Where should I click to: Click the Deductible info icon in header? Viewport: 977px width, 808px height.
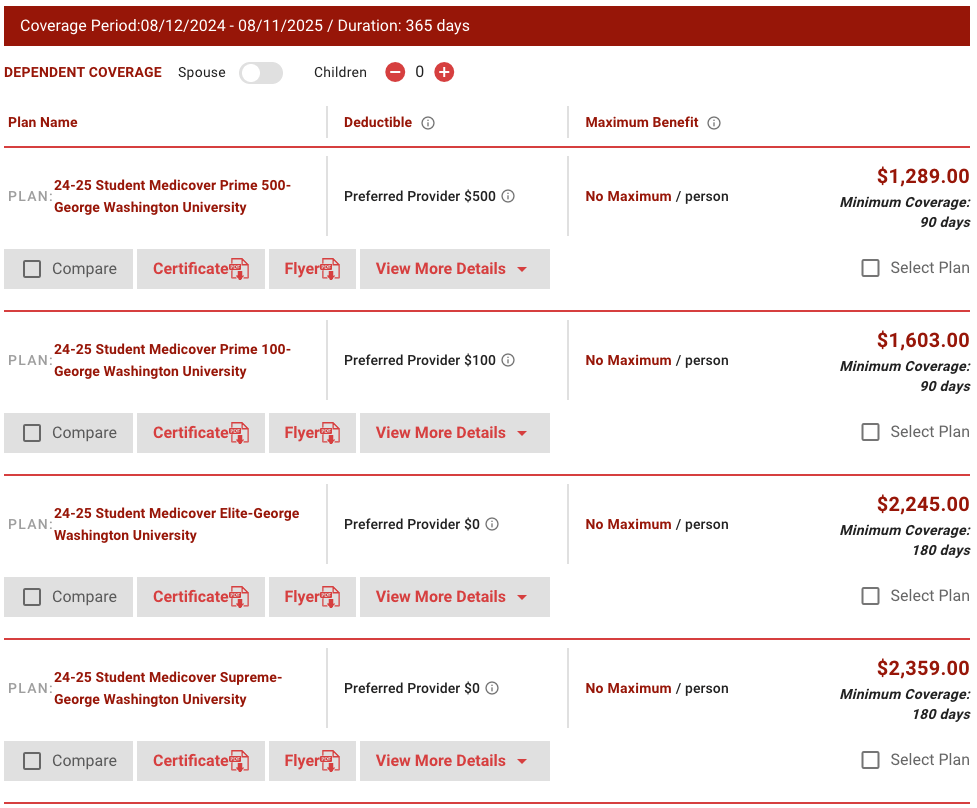[427, 123]
